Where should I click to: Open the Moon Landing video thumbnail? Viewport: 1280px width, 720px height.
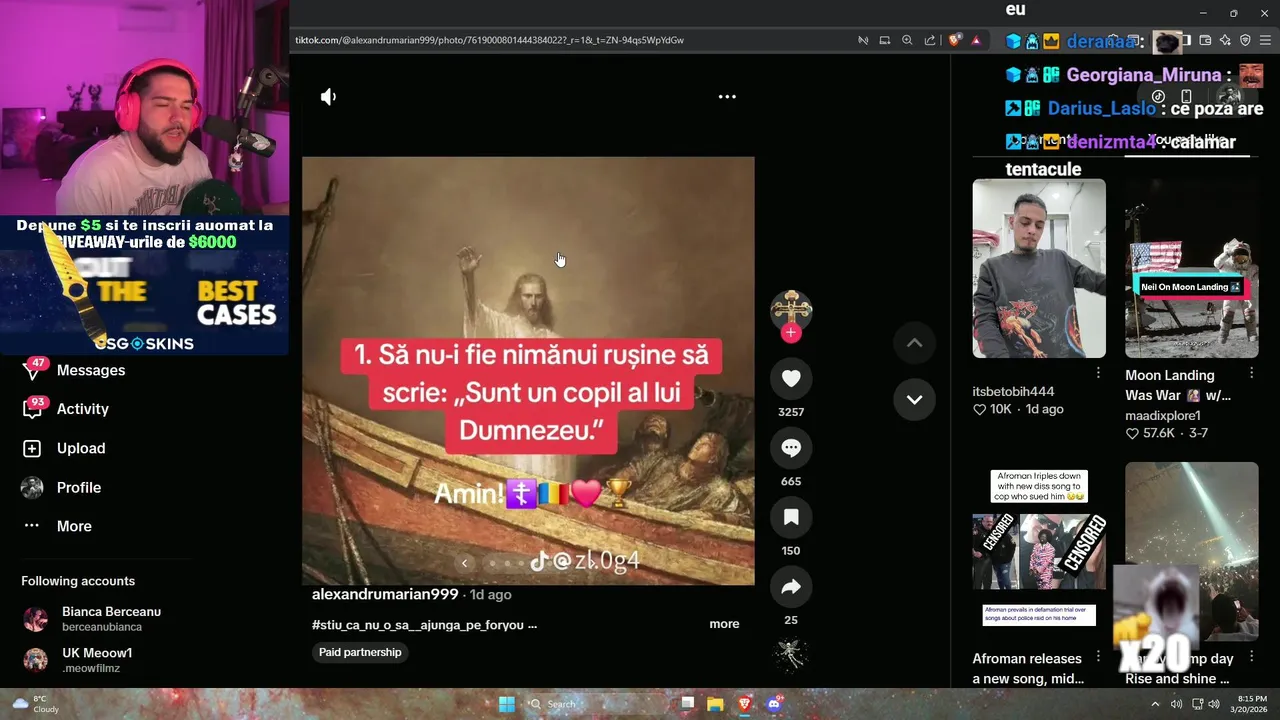1191,269
